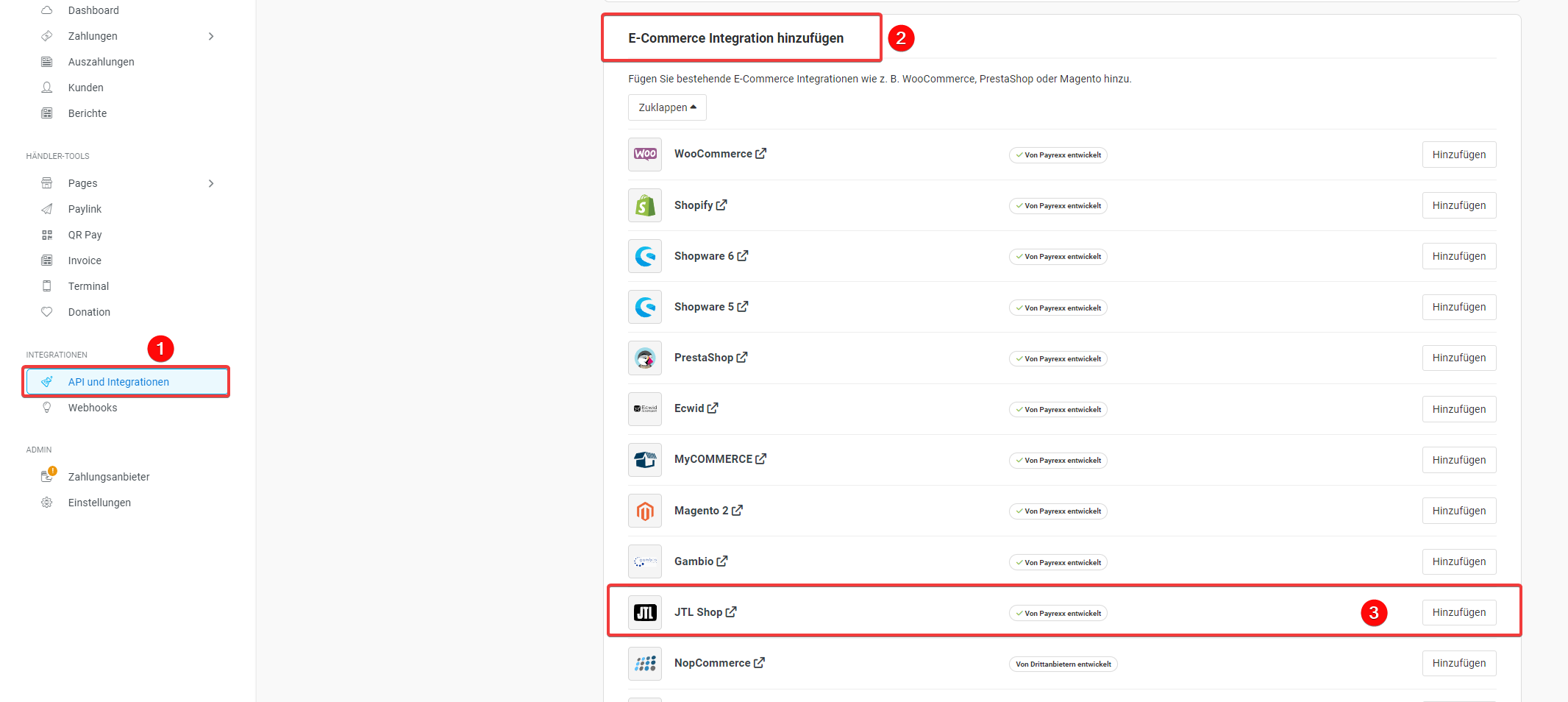Click Hinzufügen for Shopware 5
Viewport: 1568px width, 702px height.
pos(1459,307)
